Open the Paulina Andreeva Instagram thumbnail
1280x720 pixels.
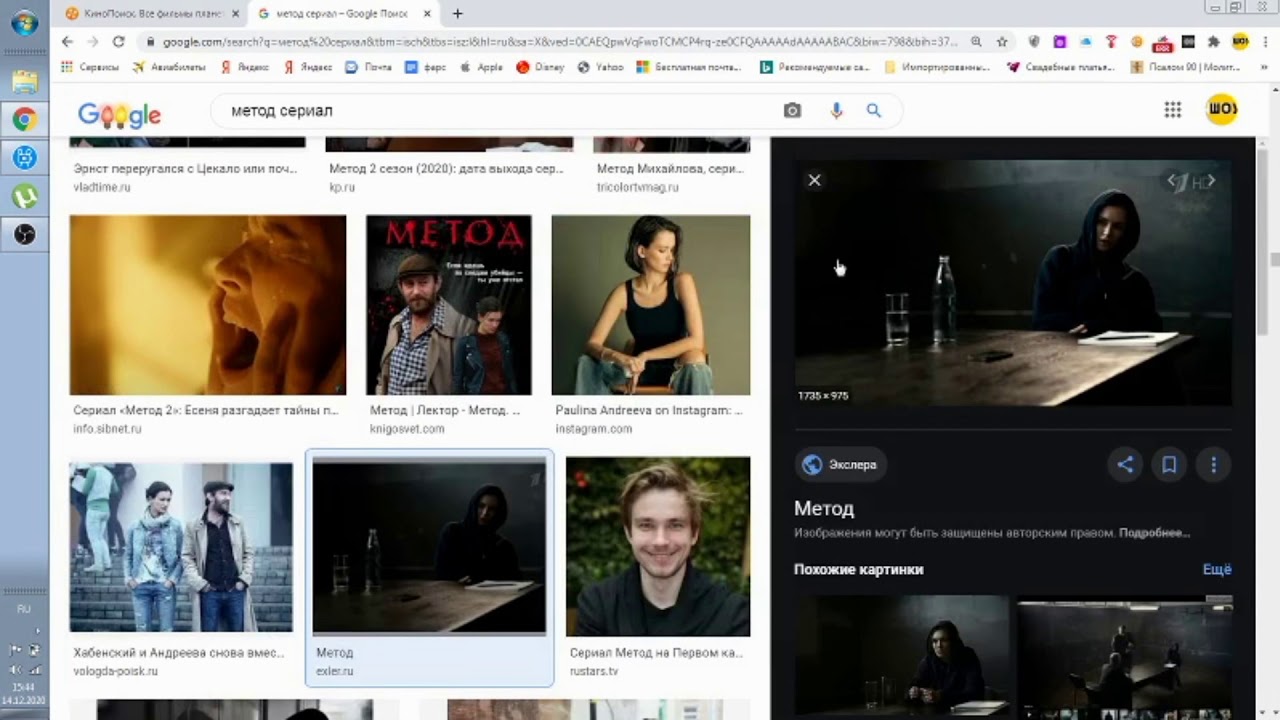pyautogui.click(x=651, y=305)
